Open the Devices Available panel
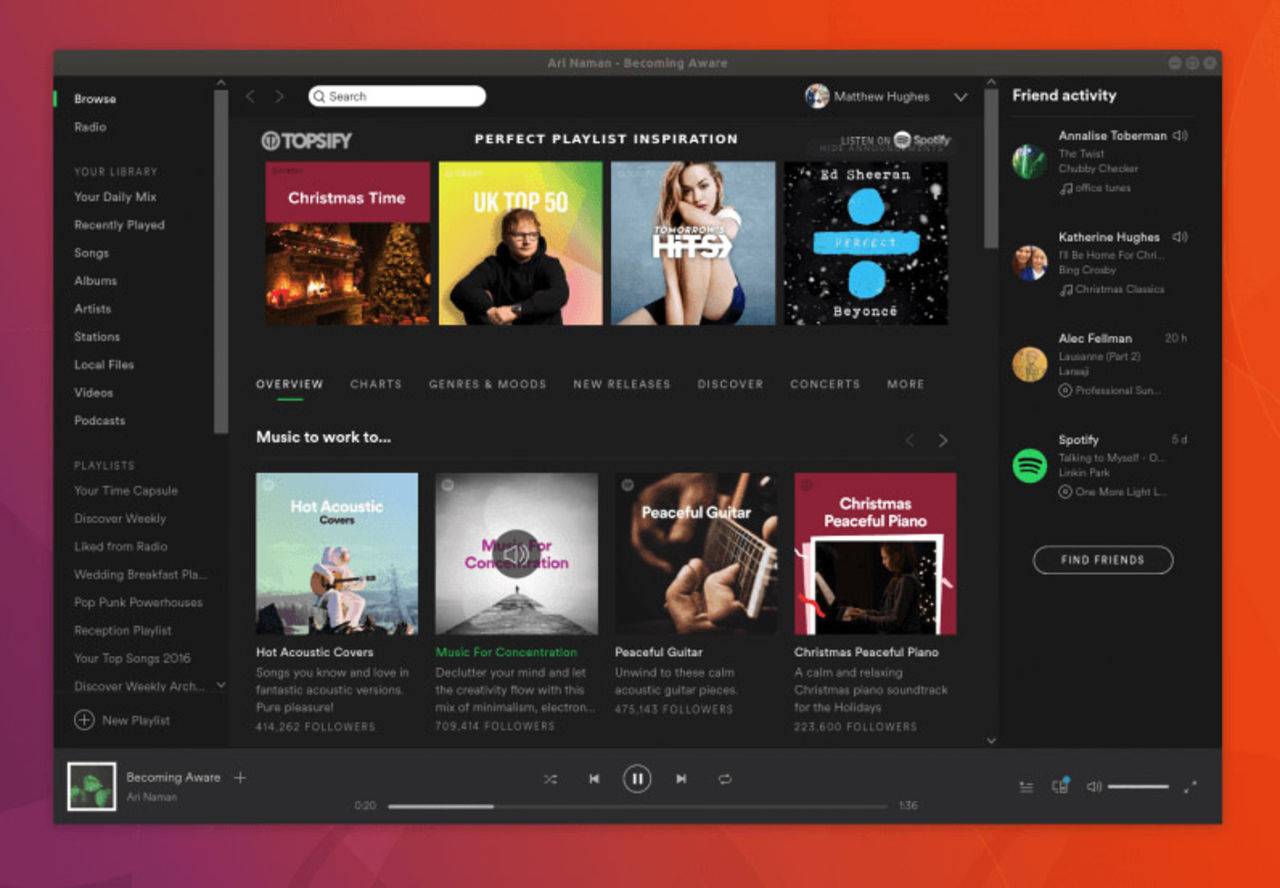Image resolution: width=1280 pixels, height=888 pixels. (1060, 786)
